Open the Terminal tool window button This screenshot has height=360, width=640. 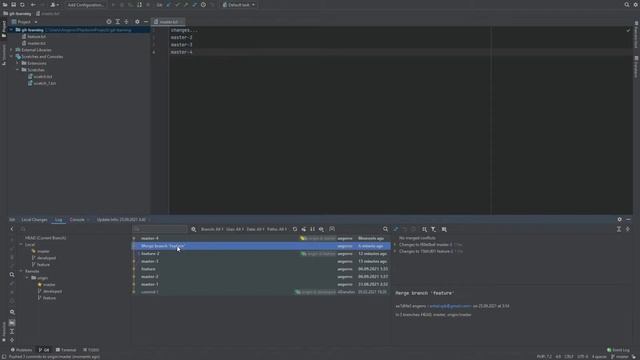point(66,350)
